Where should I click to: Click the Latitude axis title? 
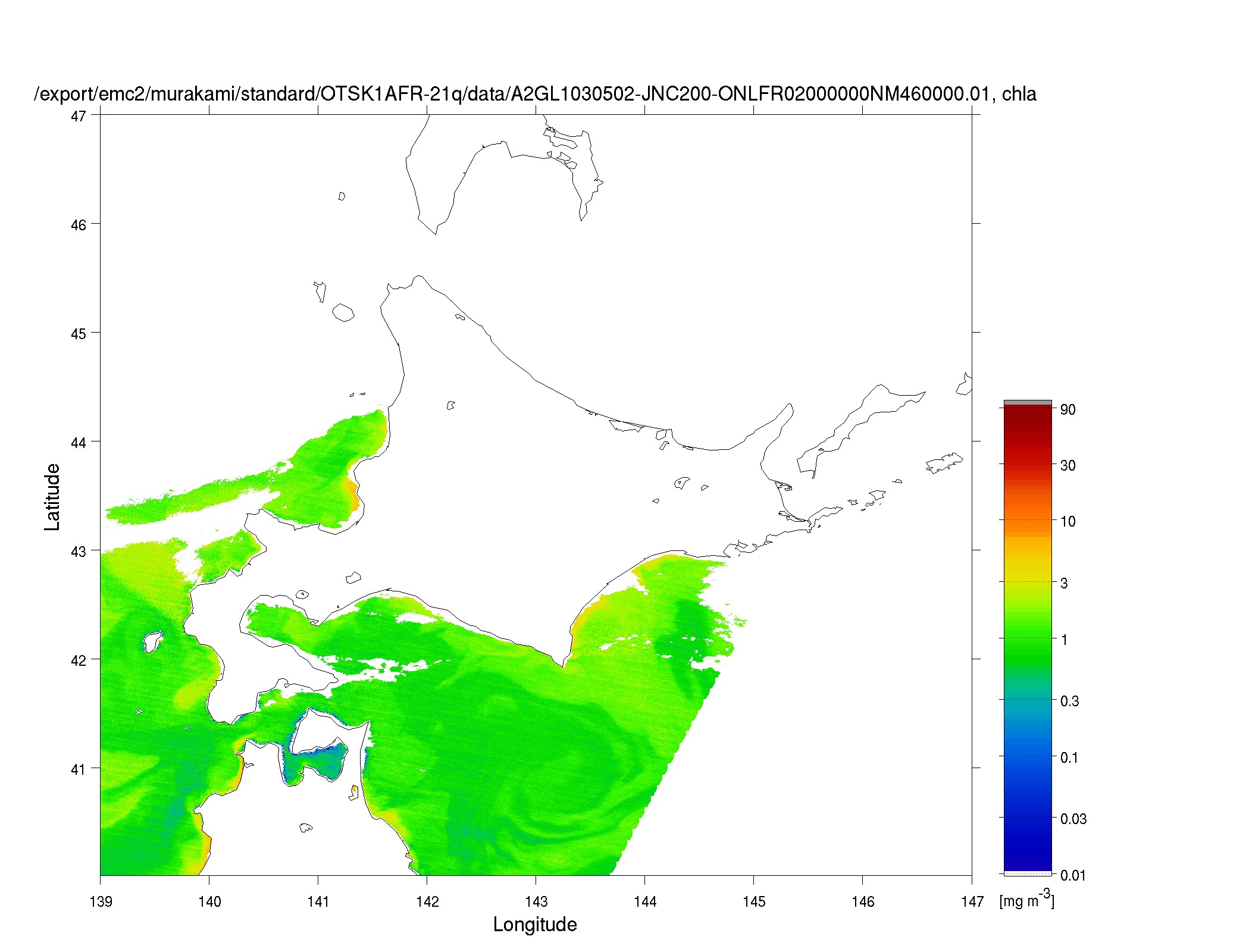[52, 497]
